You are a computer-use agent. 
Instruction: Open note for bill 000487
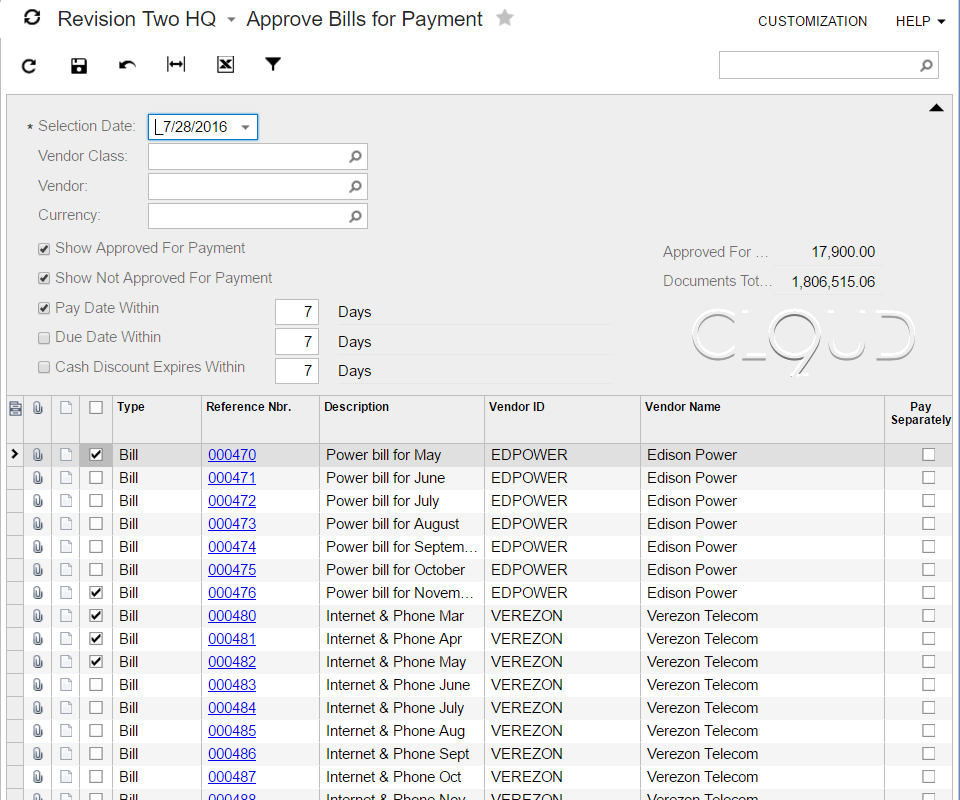point(66,777)
